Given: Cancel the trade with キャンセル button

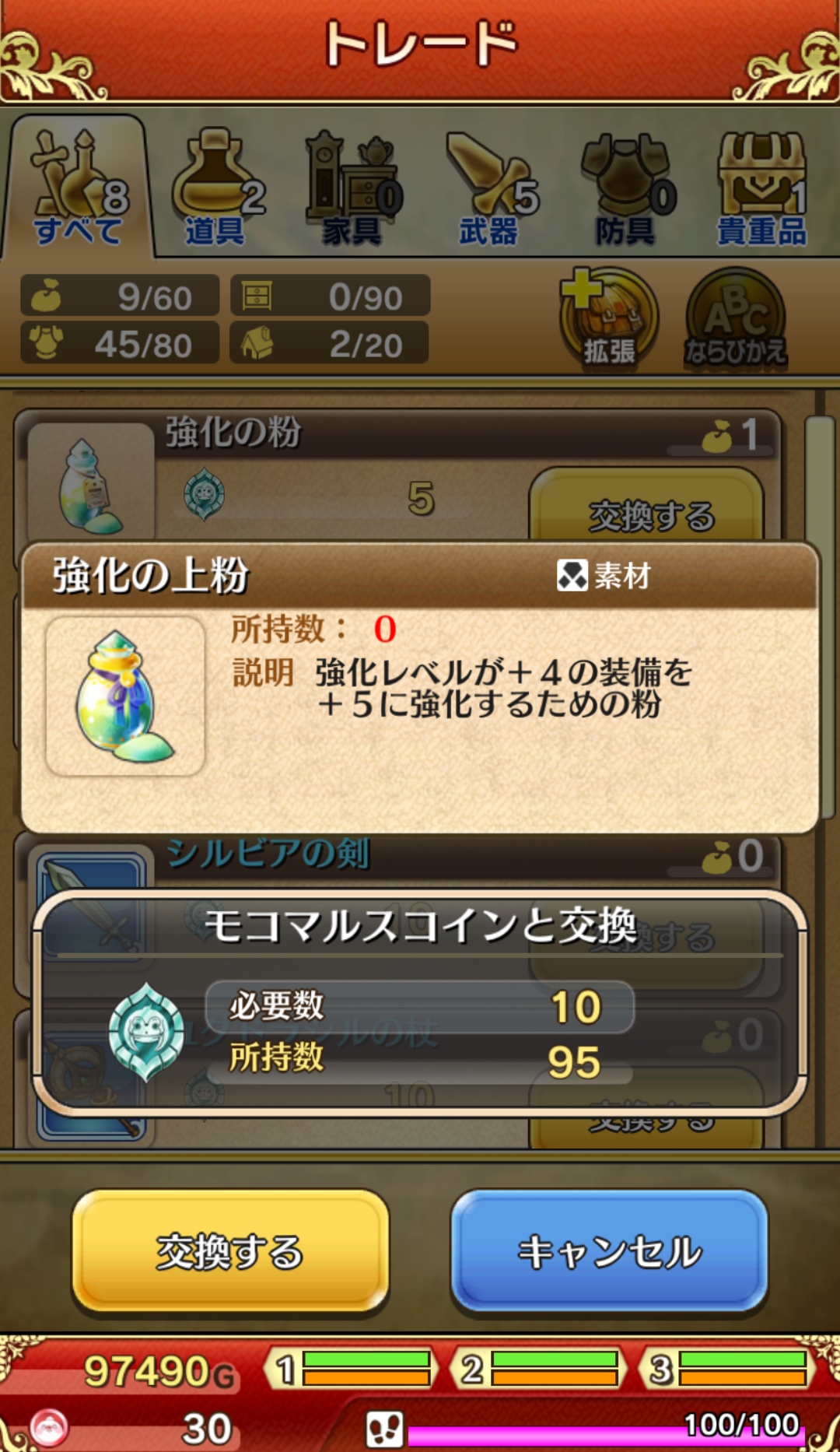Looking at the screenshot, I should 610,1252.
